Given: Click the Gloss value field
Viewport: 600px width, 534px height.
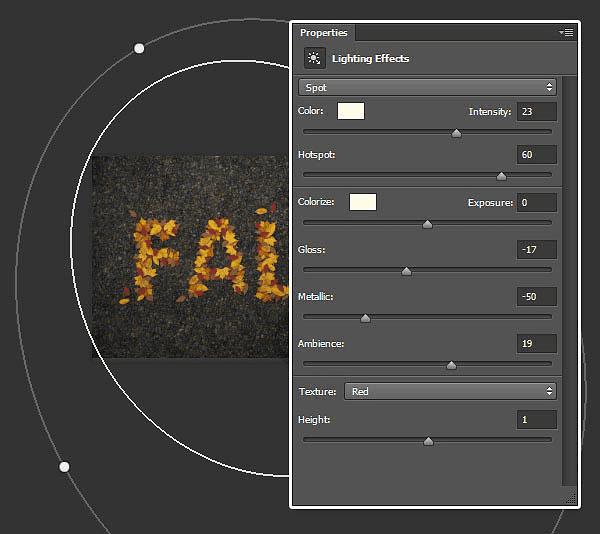Looking at the screenshot, I should point(536,249).
